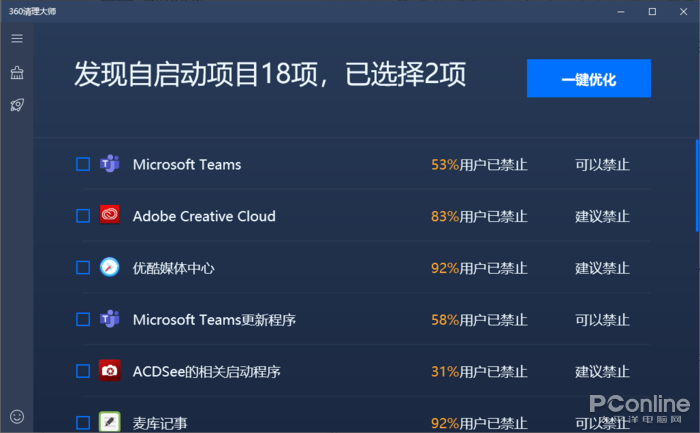Click the 83%用户已禁止 statistic
The width and height of the screenshot is (700, 433).
tap(479, 216)
